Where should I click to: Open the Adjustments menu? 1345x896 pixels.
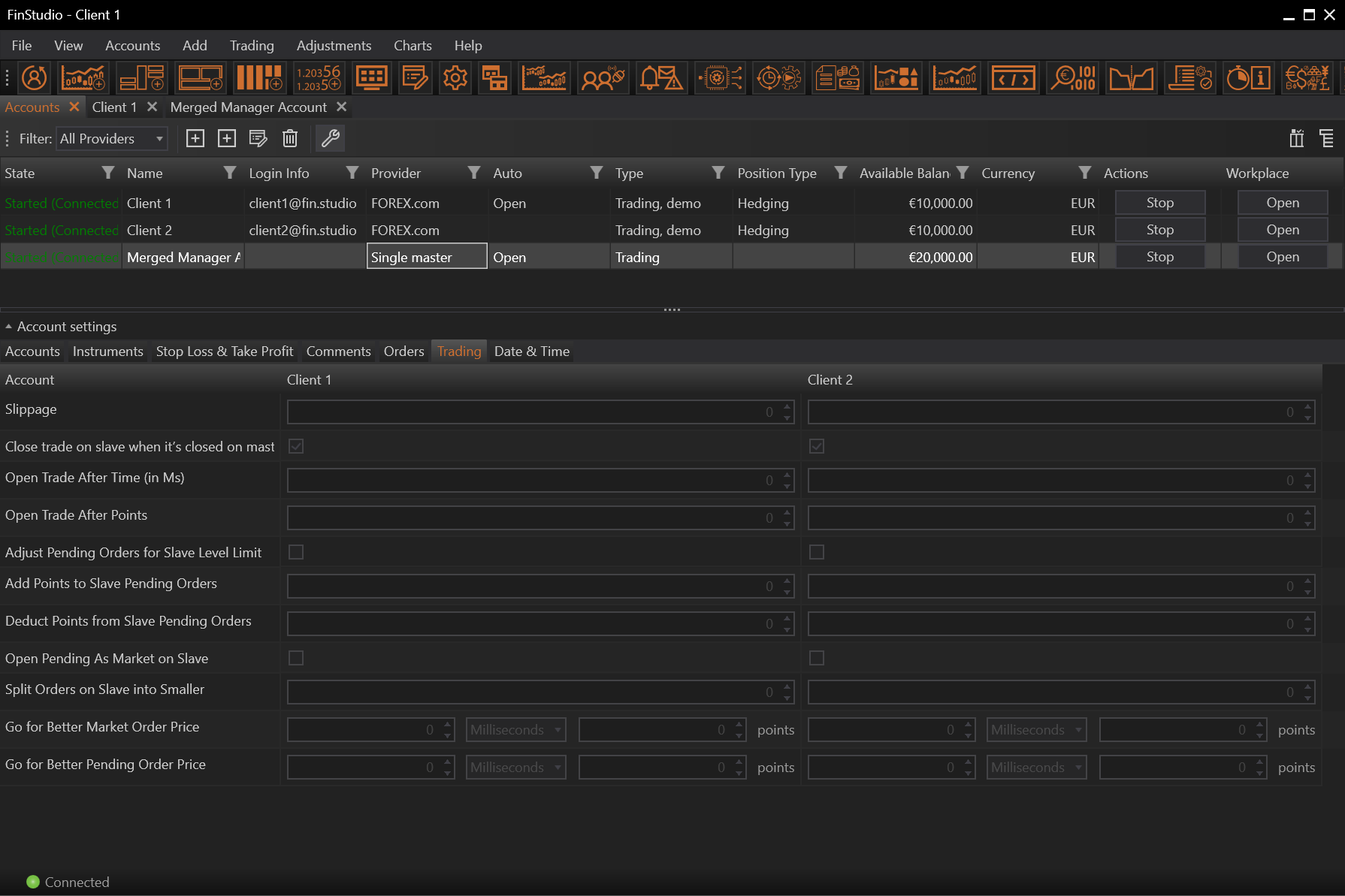tap(334, 46)
